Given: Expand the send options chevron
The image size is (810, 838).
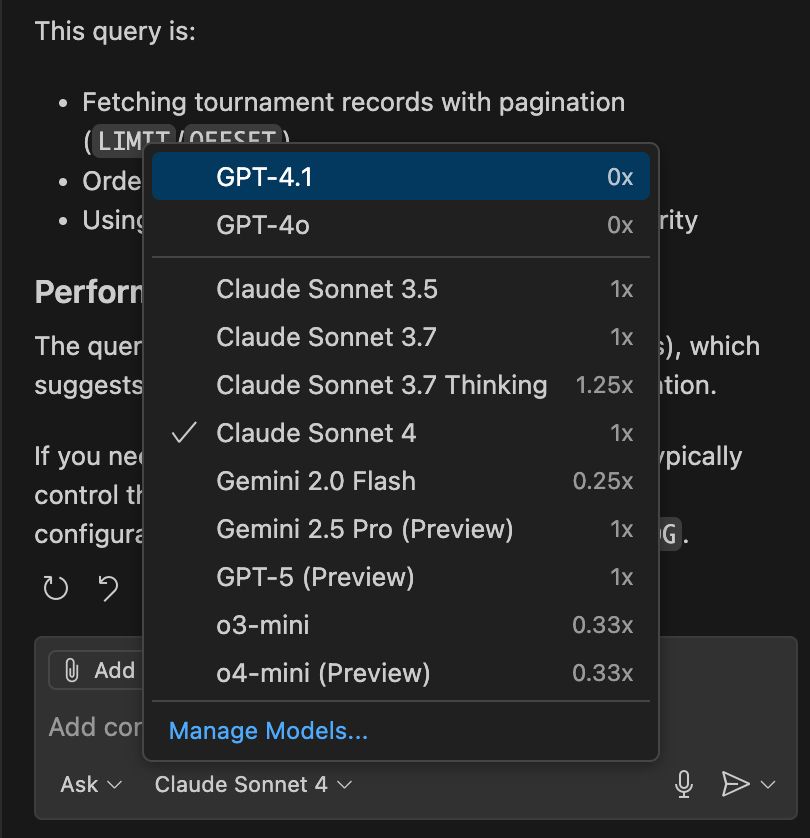Looking at the screenshot, I should (x=768, y=785).
